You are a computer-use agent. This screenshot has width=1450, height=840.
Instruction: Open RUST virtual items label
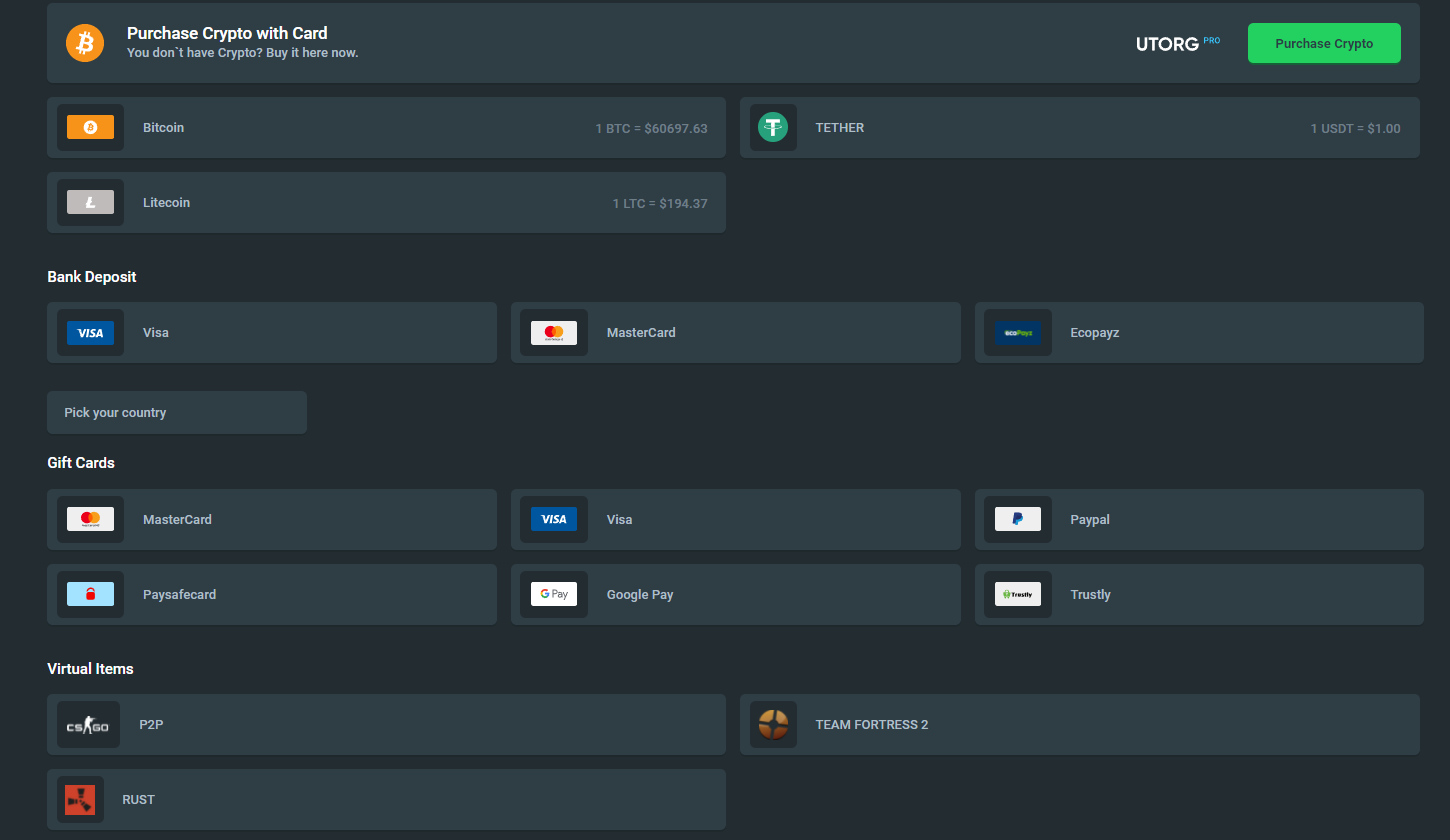138,799
